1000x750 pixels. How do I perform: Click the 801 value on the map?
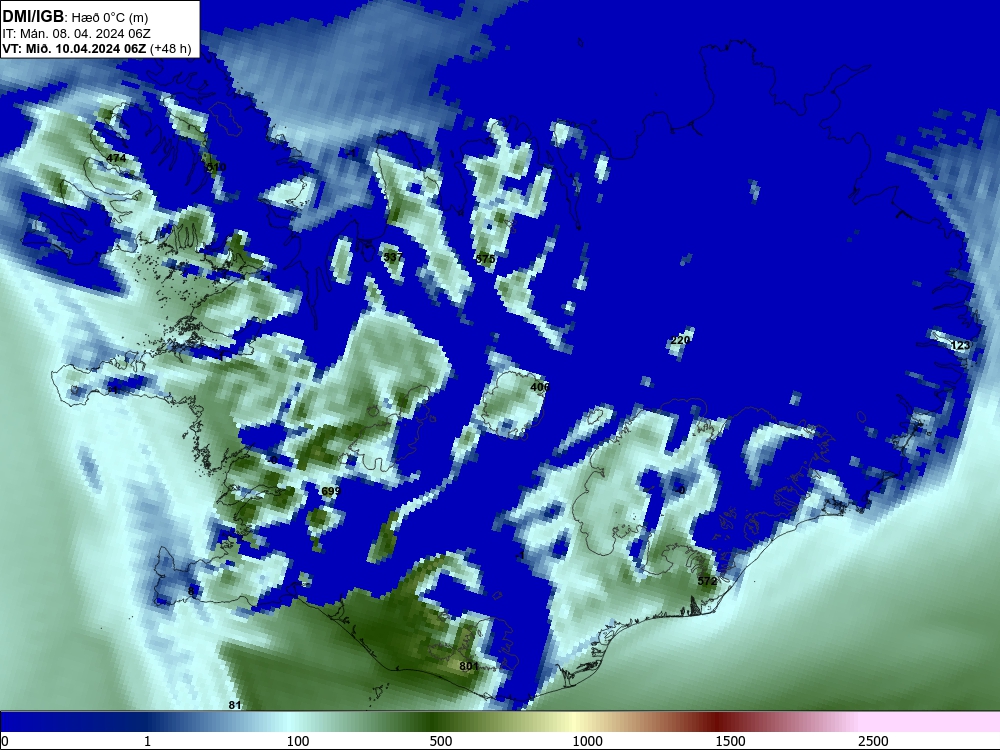(x=469, y=666)
